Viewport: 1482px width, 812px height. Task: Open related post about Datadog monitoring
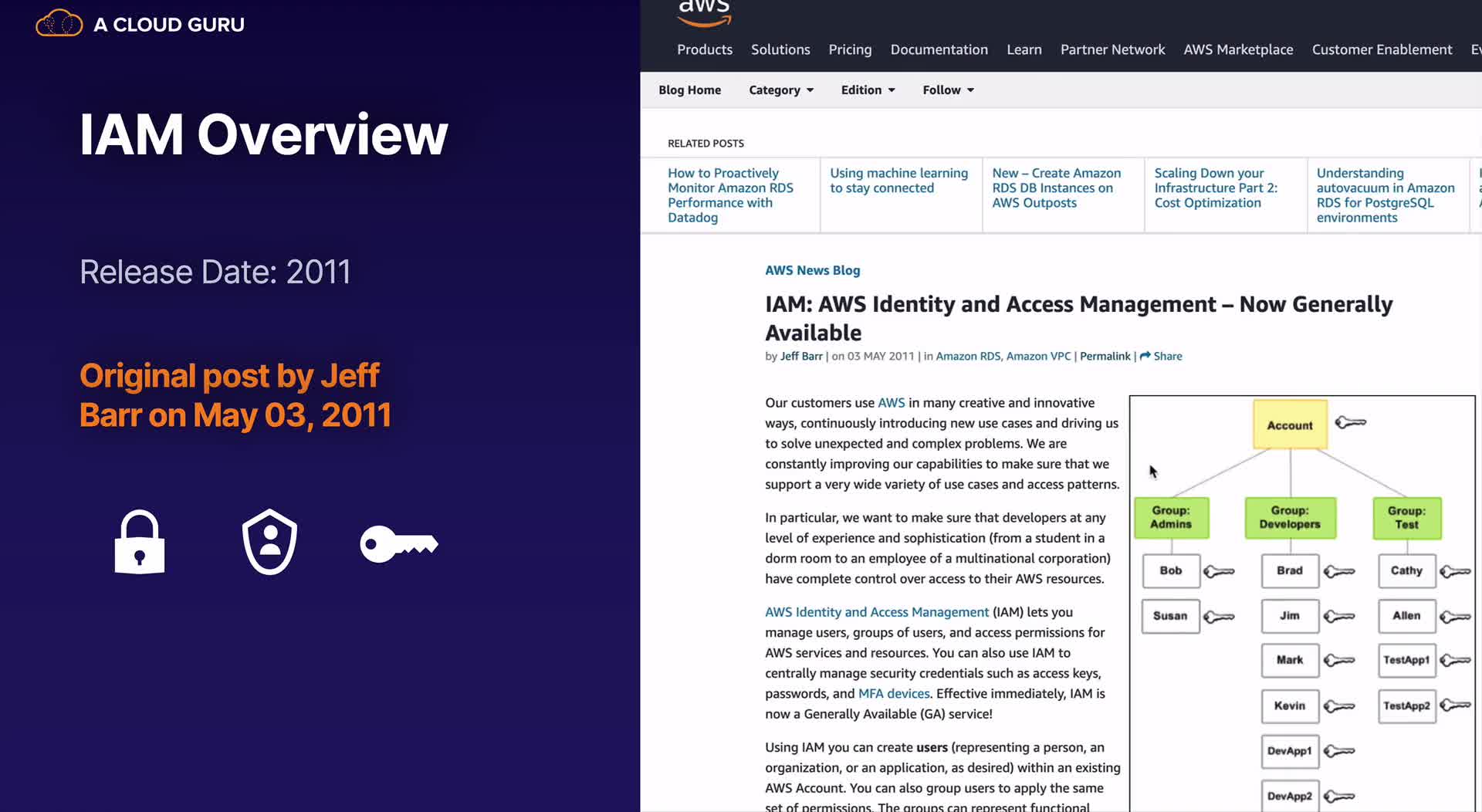pos(730,195)
